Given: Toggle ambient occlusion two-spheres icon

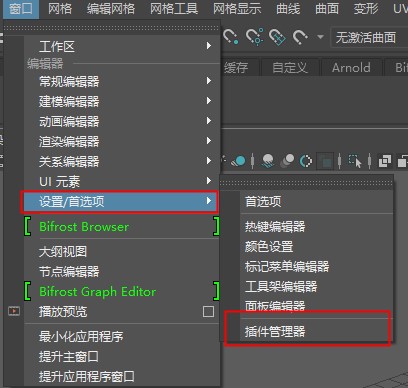Looking at the screenshot, I should [x=287, y=161].
